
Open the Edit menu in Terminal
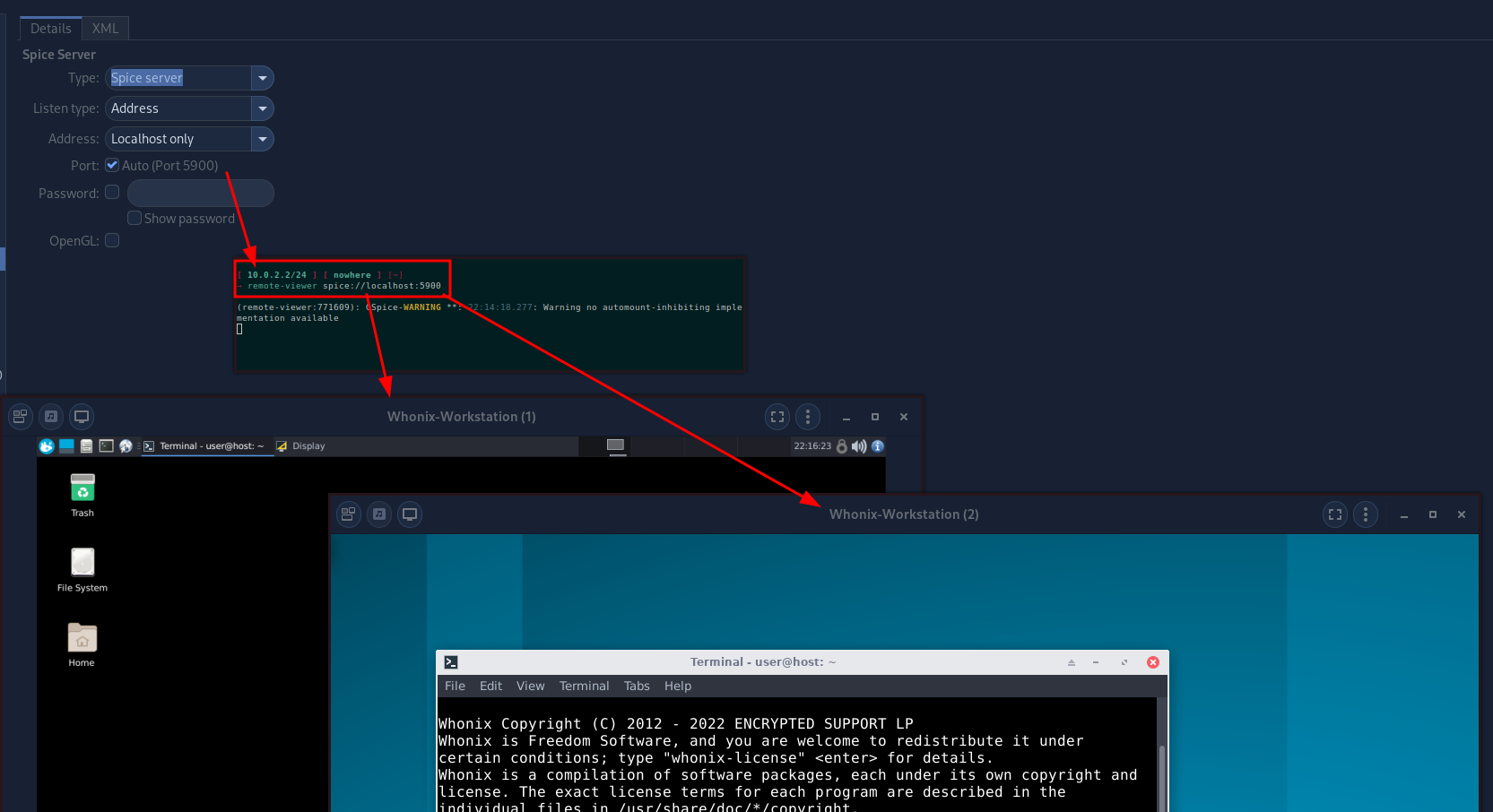490,686
